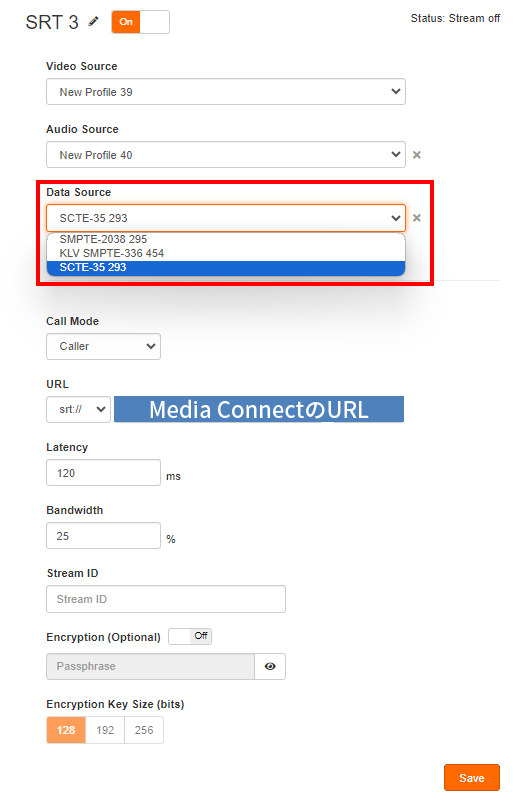Open the Video Source dropdown
This screenshot has height=805, width=526.
click(x=226, y=92)
